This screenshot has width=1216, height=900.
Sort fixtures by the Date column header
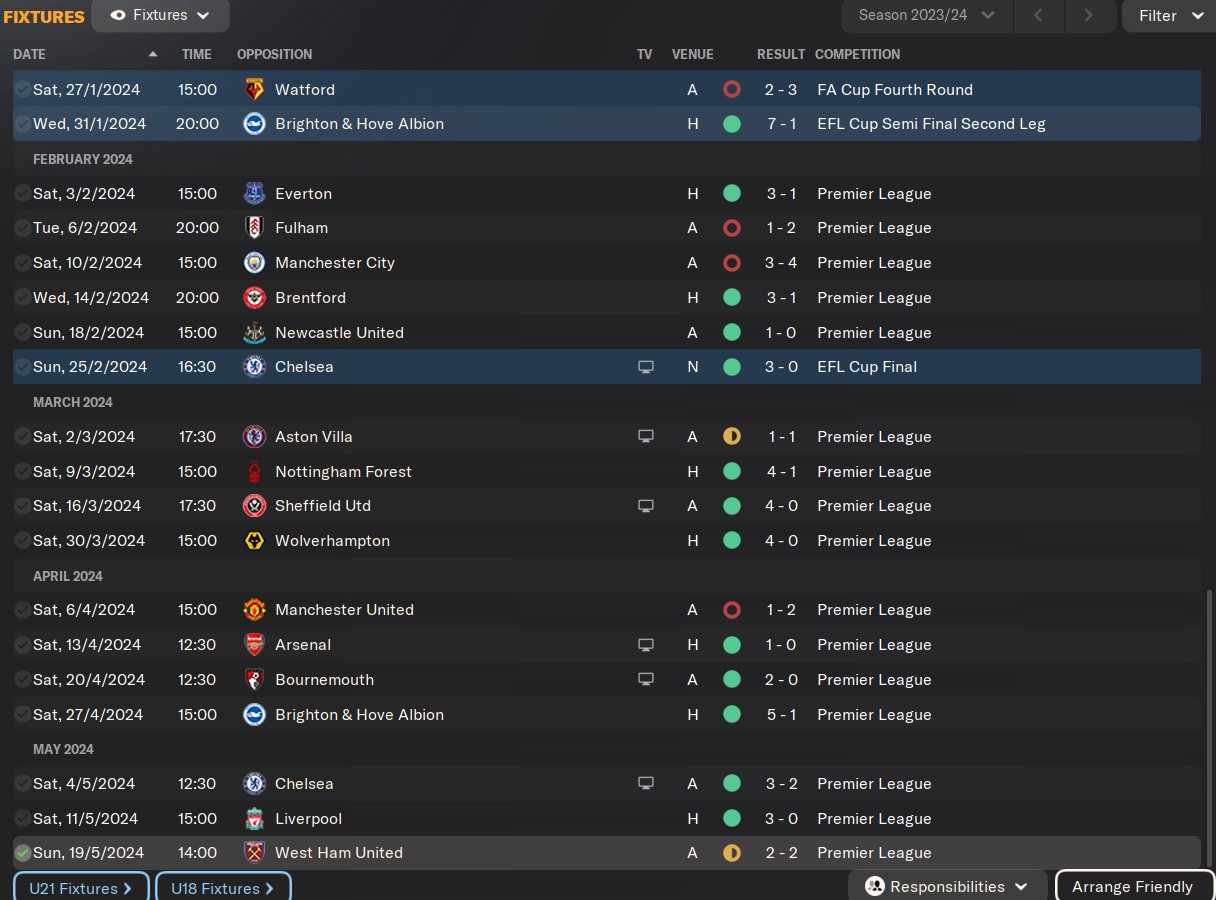click(30, 54)
